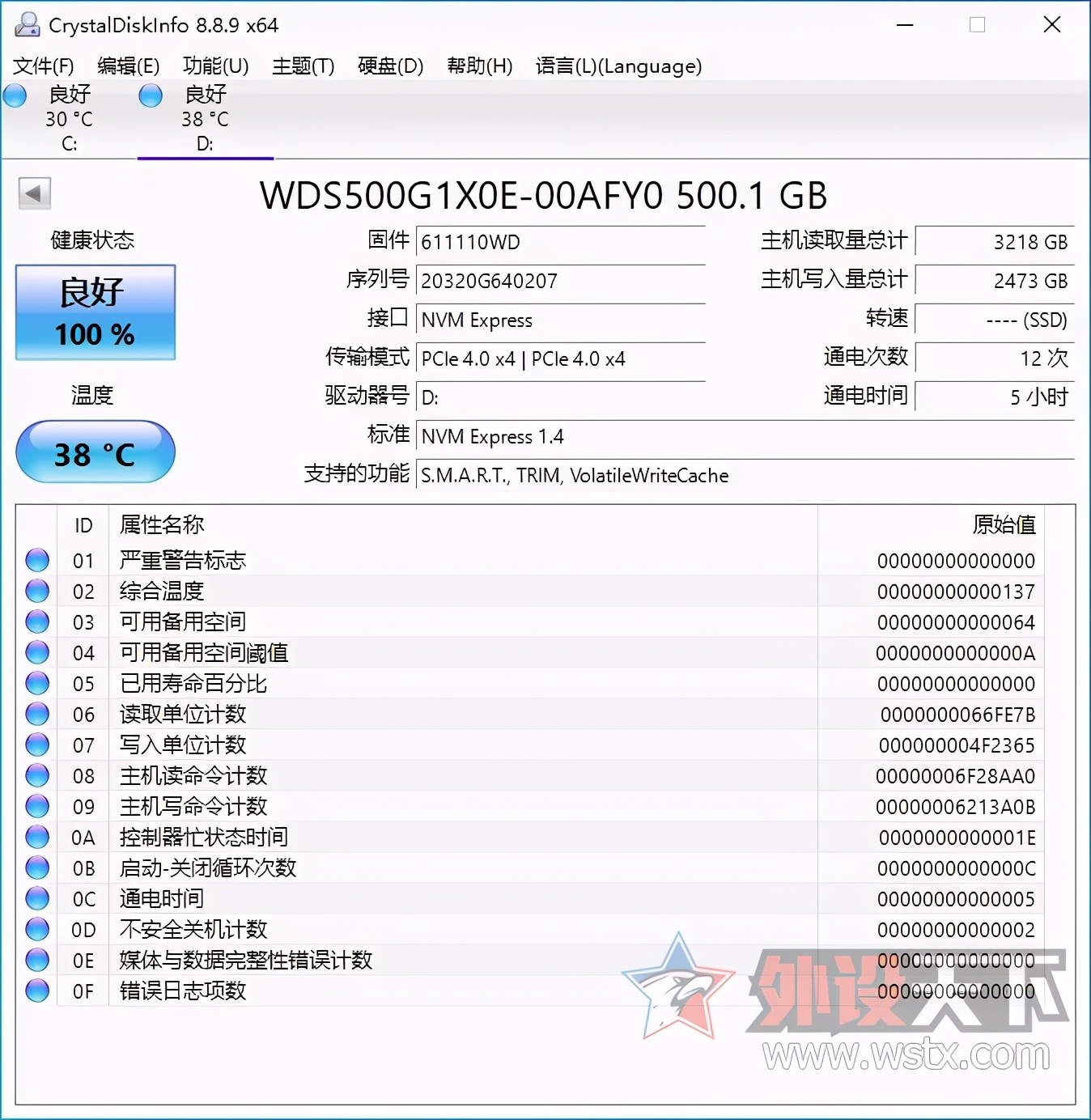Open the 硬盘(D) menu
Screen dimensions: 1091x1120
389,66
